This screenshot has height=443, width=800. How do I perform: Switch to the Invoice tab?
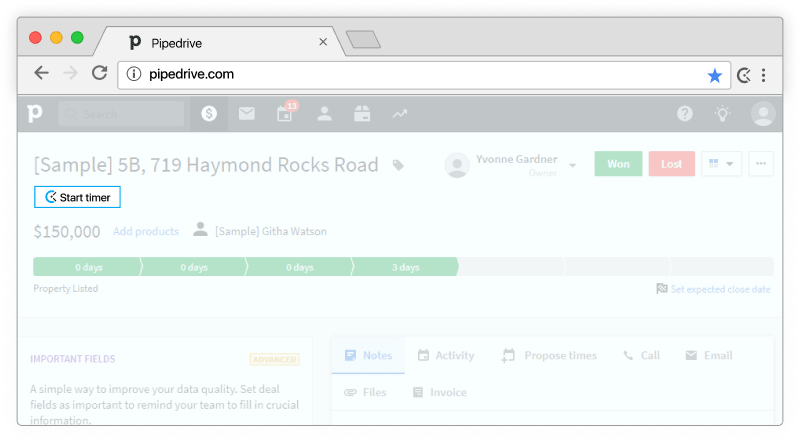[439, 392]
